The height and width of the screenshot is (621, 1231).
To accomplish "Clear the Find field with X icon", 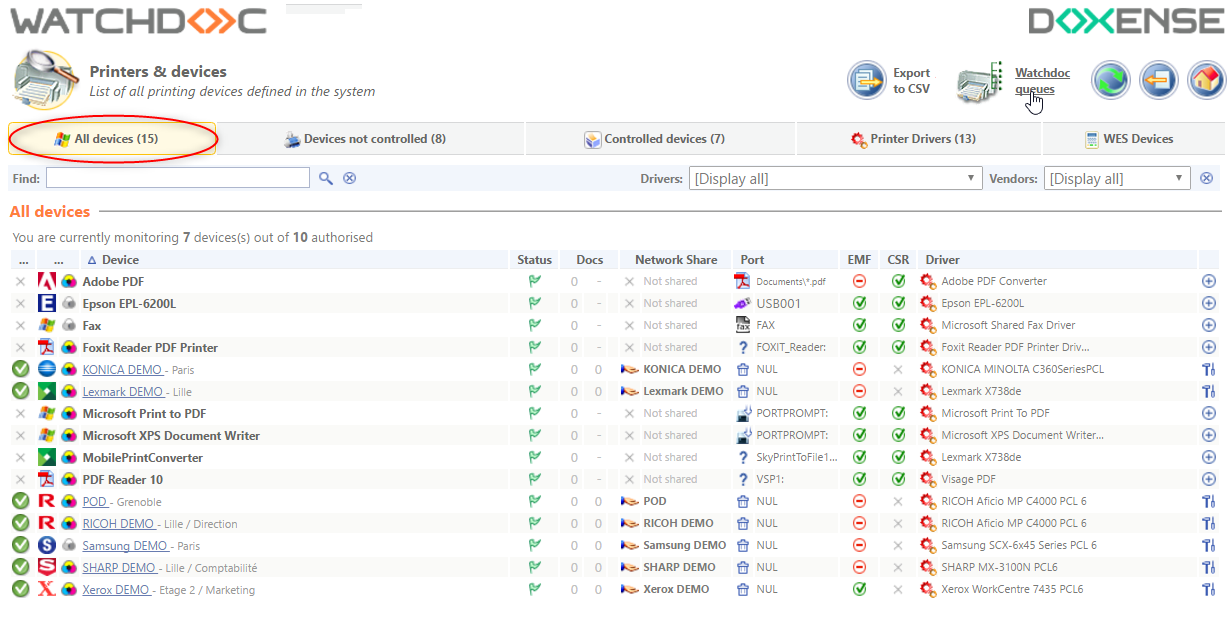I will coord(349,178).
